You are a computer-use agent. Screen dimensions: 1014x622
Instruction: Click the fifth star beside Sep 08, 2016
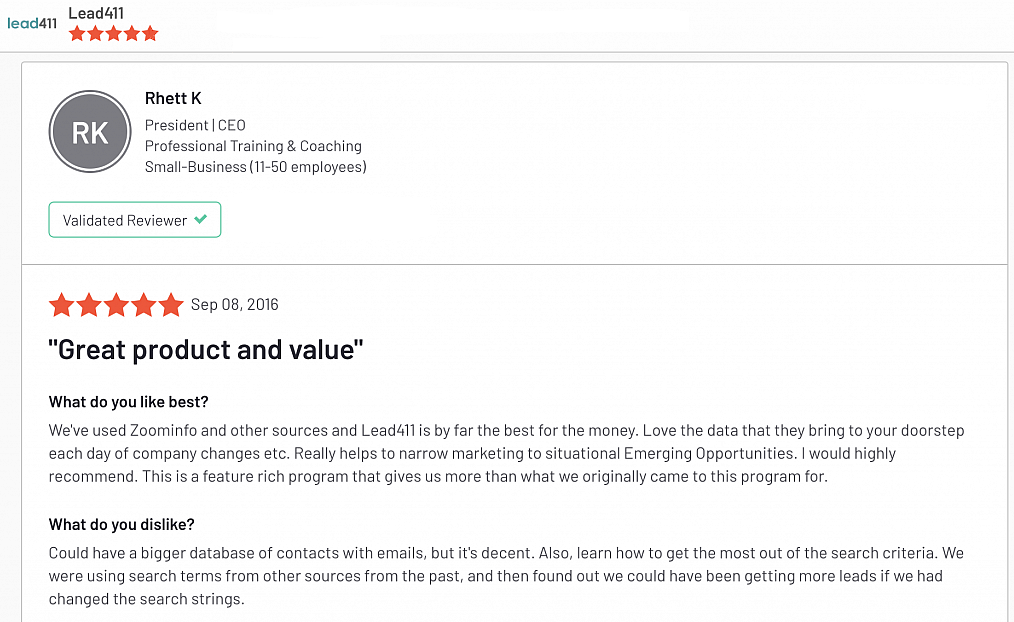click(171, 305)
